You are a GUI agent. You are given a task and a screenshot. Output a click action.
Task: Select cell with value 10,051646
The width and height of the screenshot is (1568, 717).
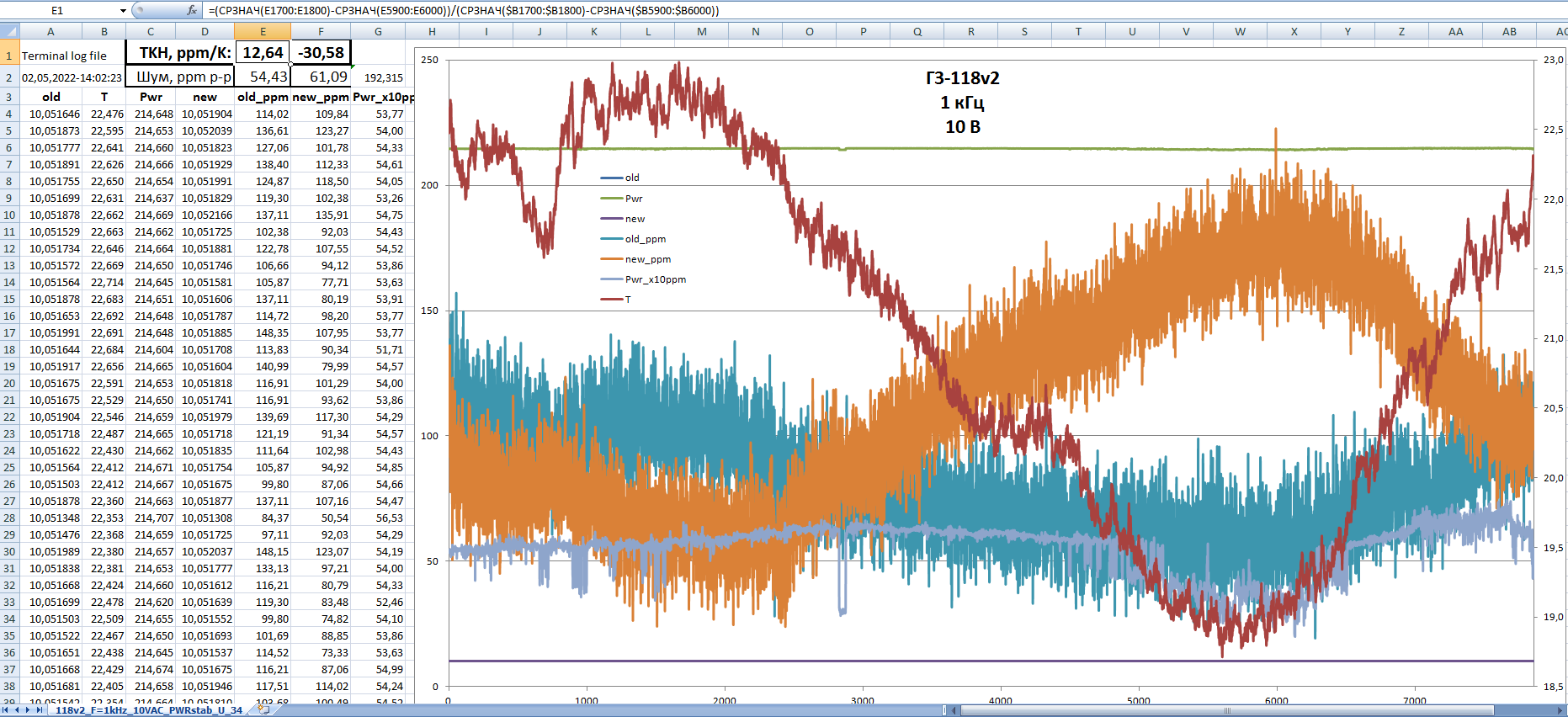[x=50, y=114]
